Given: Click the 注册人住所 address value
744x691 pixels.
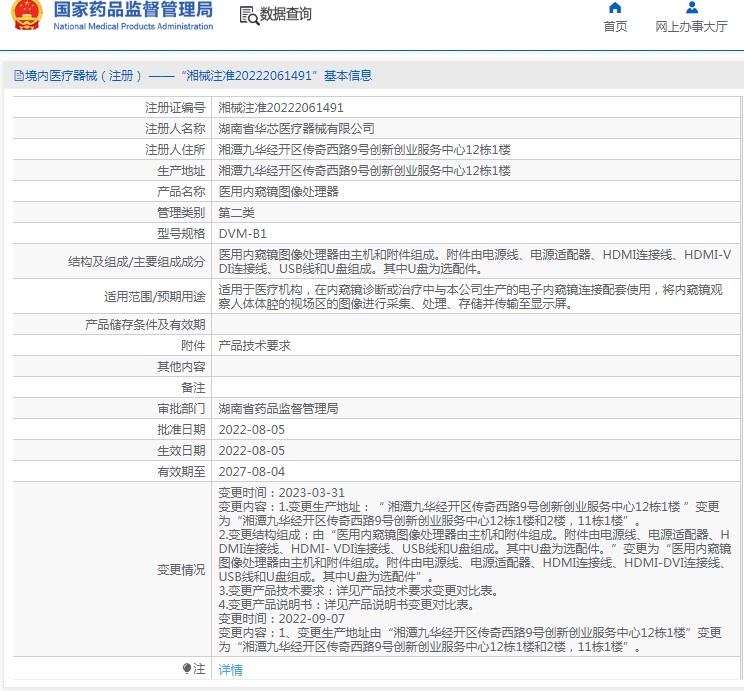Looking at the screenshot, I should pyautogui.click(x=364, y=150).
